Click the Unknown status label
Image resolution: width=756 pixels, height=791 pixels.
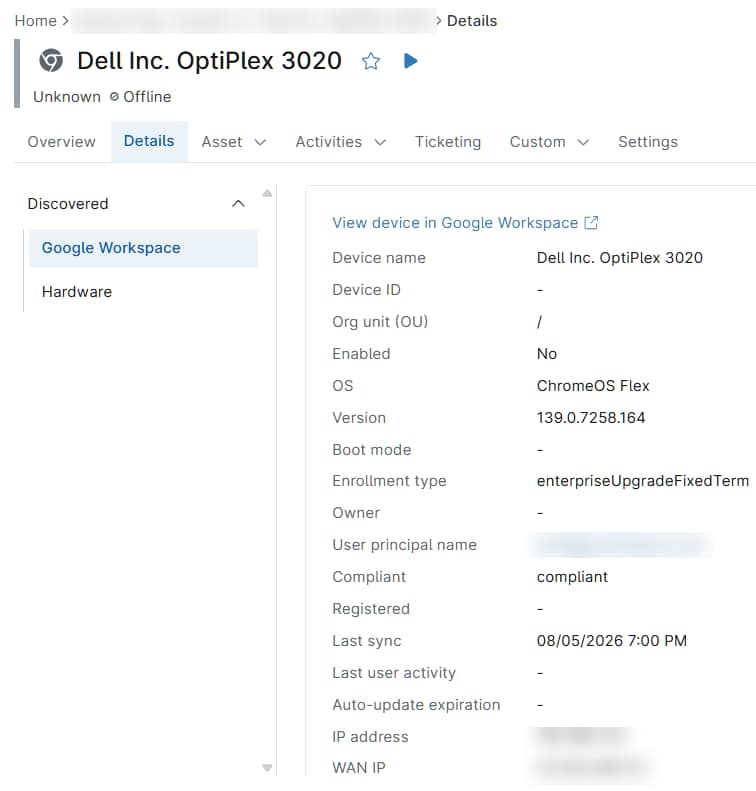pos(67,96)
